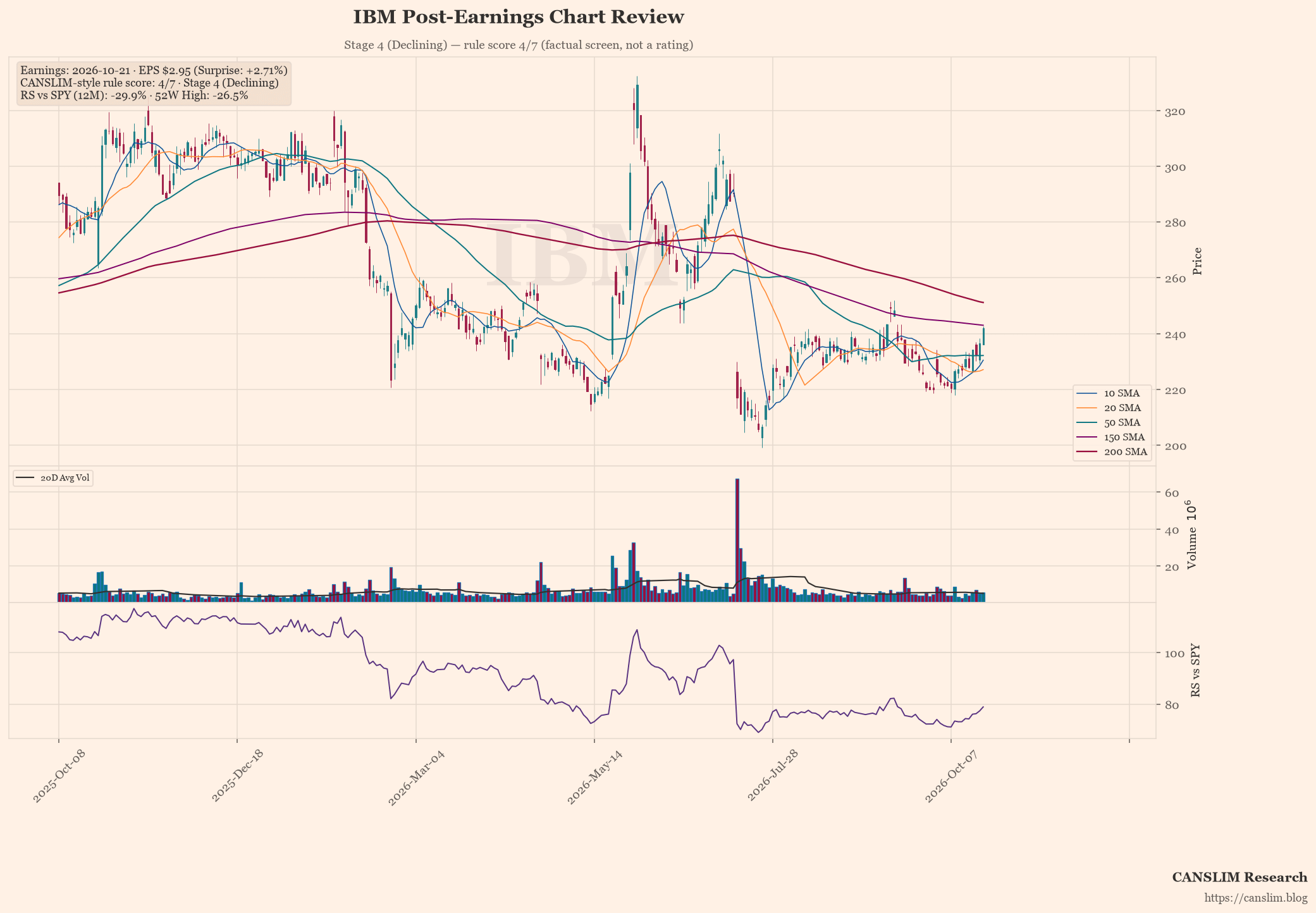Click the 220 price tick label
Viewport: 1316px width, 913px height.
(1175, 391)
